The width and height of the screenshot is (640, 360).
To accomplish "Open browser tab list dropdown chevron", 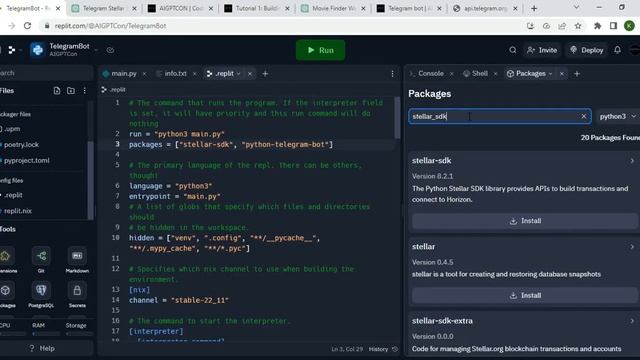I will coord(576,8).
